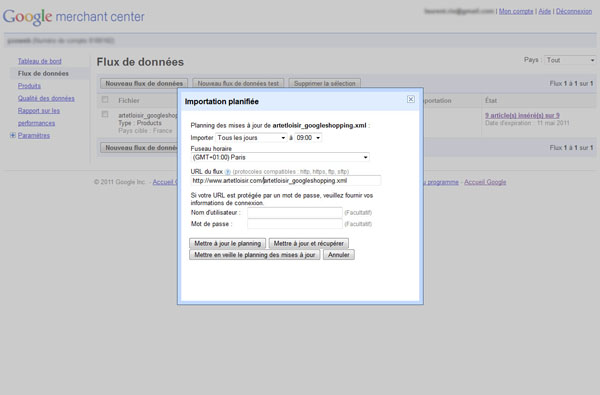Open Qualité des données in sidebar

tap(46, 98)
